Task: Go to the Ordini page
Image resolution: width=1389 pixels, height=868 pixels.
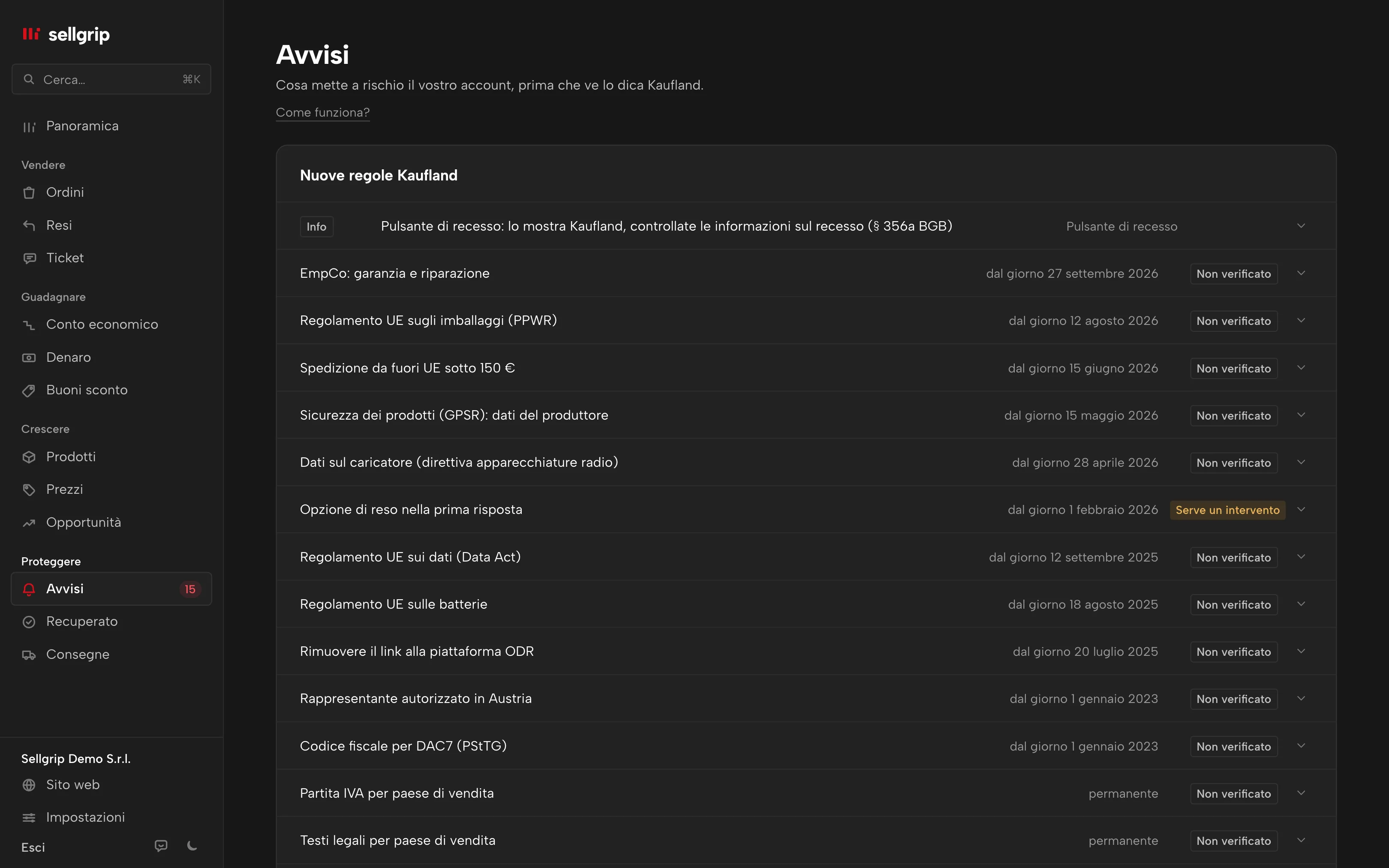Action: [x=111, y=192]
